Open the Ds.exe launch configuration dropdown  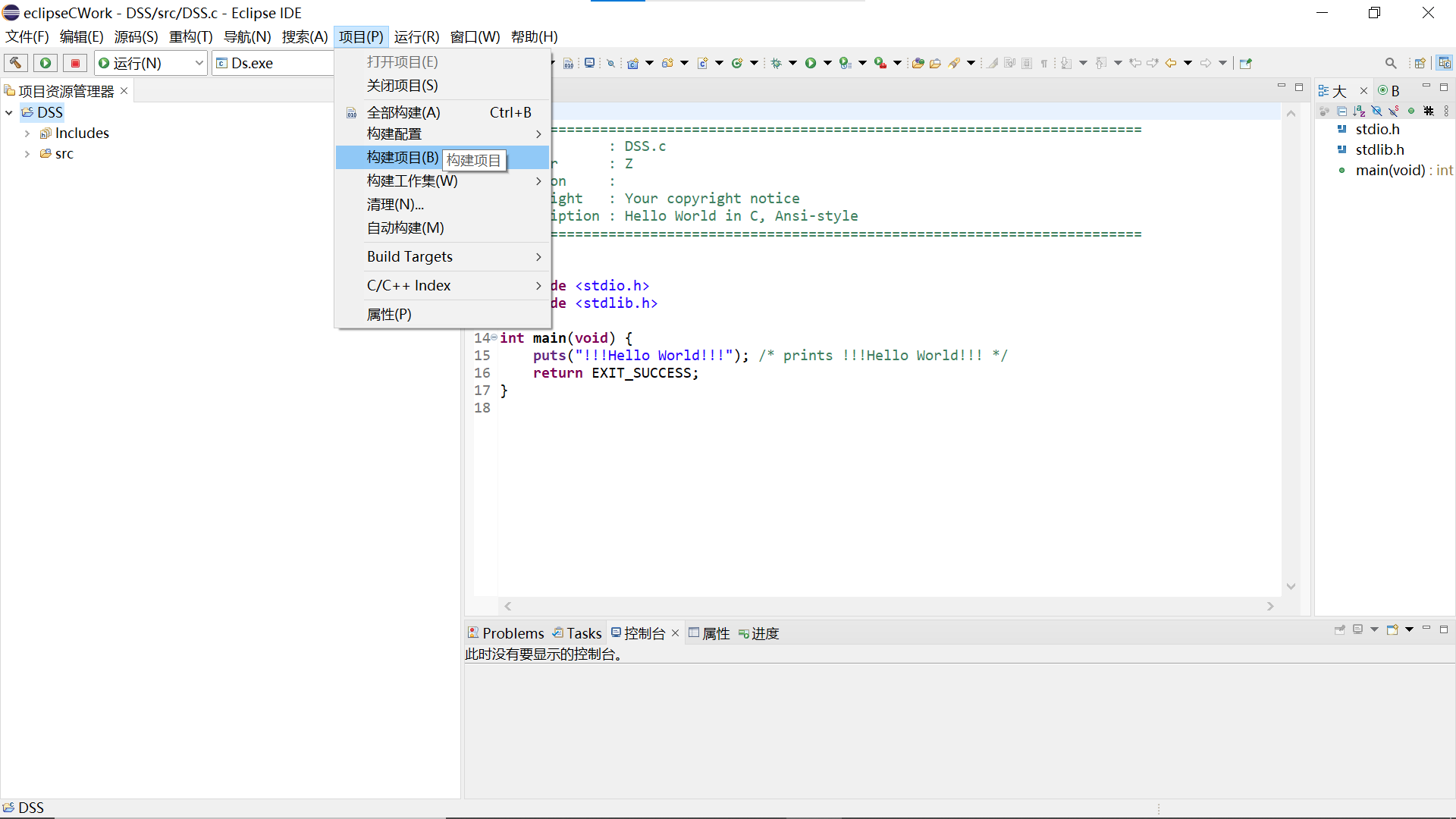[x=324, y=63]
